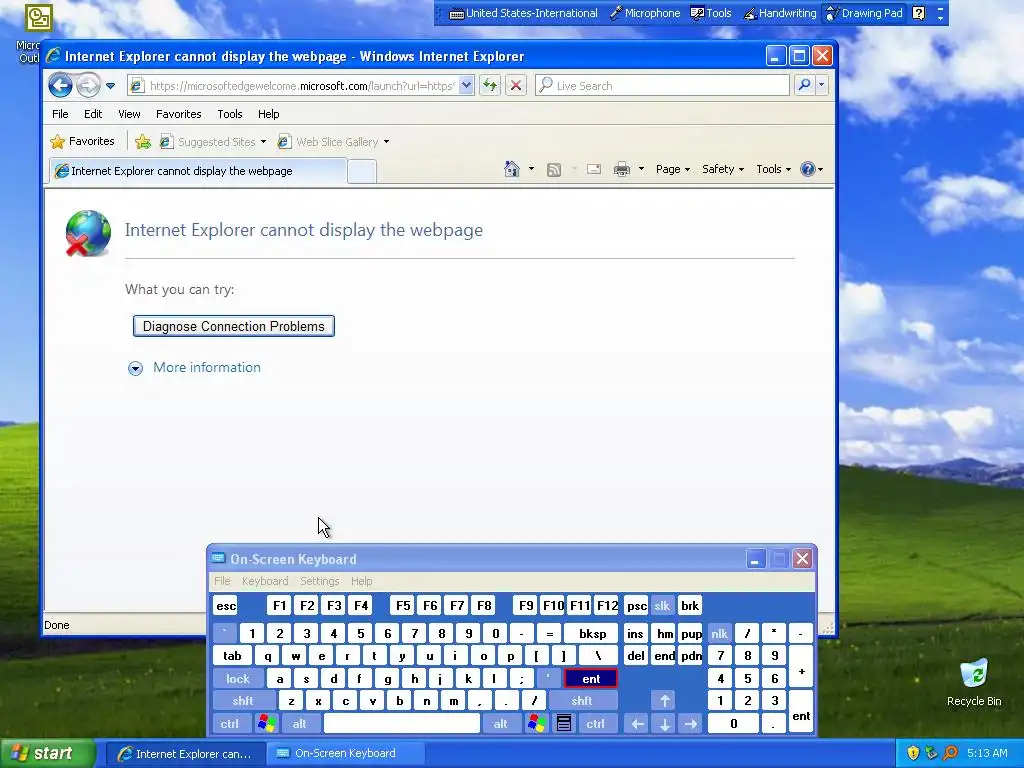Open the On-Screen Keyboard Help menu

tap(361, 581)
